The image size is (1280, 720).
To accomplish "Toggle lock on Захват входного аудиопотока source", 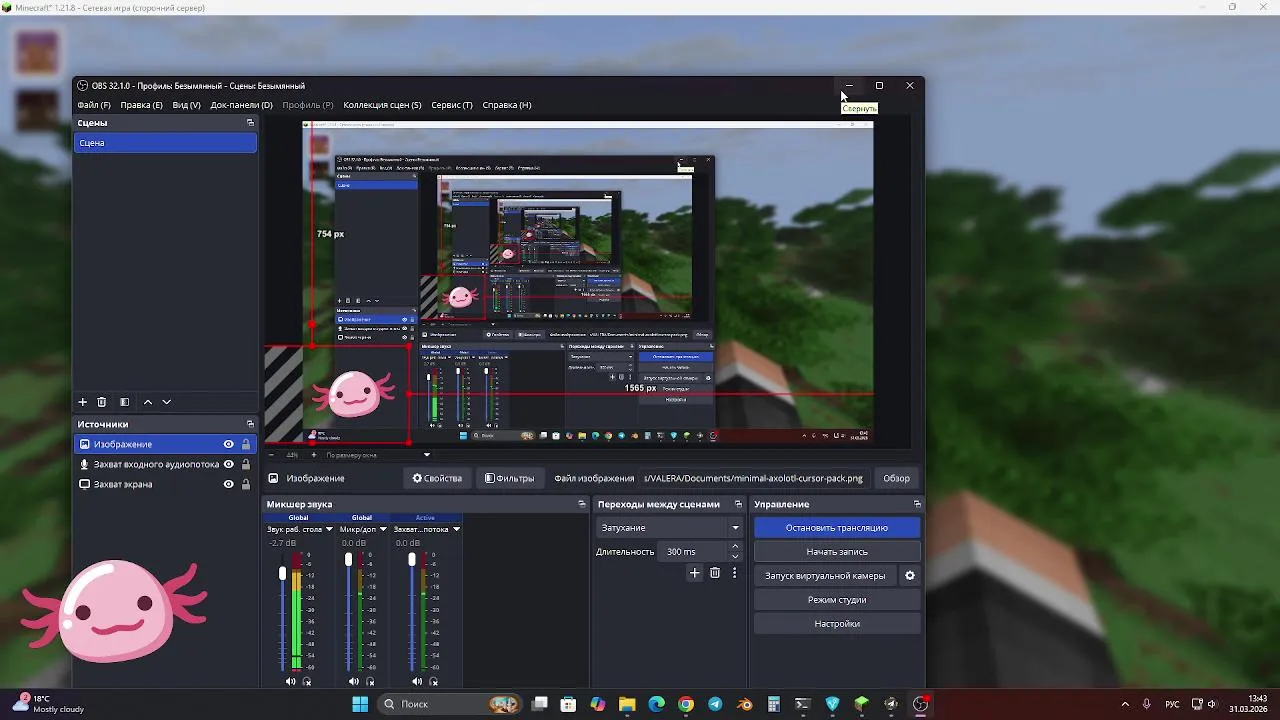I will 245,464.
